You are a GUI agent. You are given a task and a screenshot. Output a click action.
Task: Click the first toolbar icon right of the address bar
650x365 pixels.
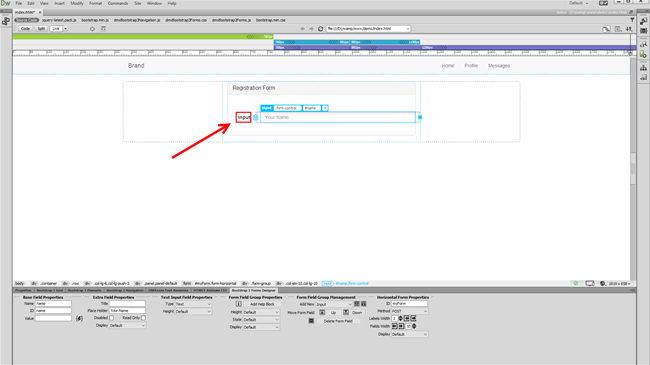click(x=606, y=29)
